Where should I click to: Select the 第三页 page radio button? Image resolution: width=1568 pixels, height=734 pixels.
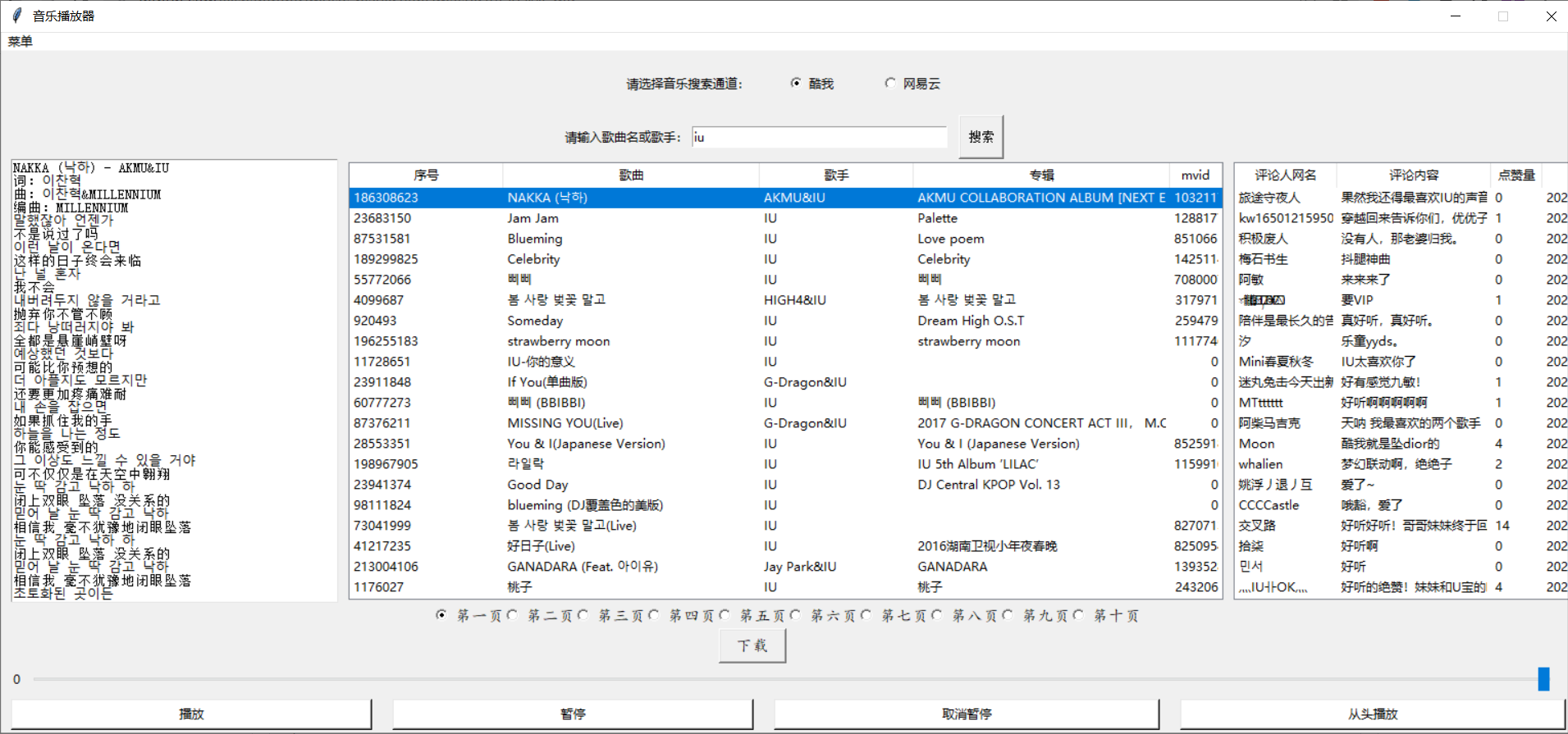coord(610,615)
